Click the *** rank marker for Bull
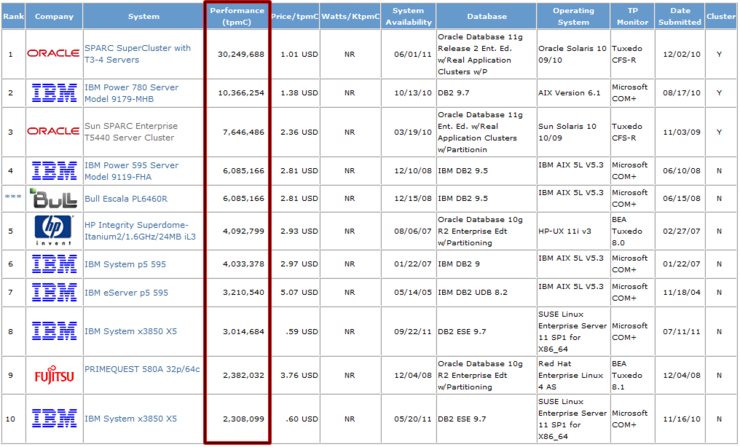Screen dimensions: 740x447 [13, 197]
